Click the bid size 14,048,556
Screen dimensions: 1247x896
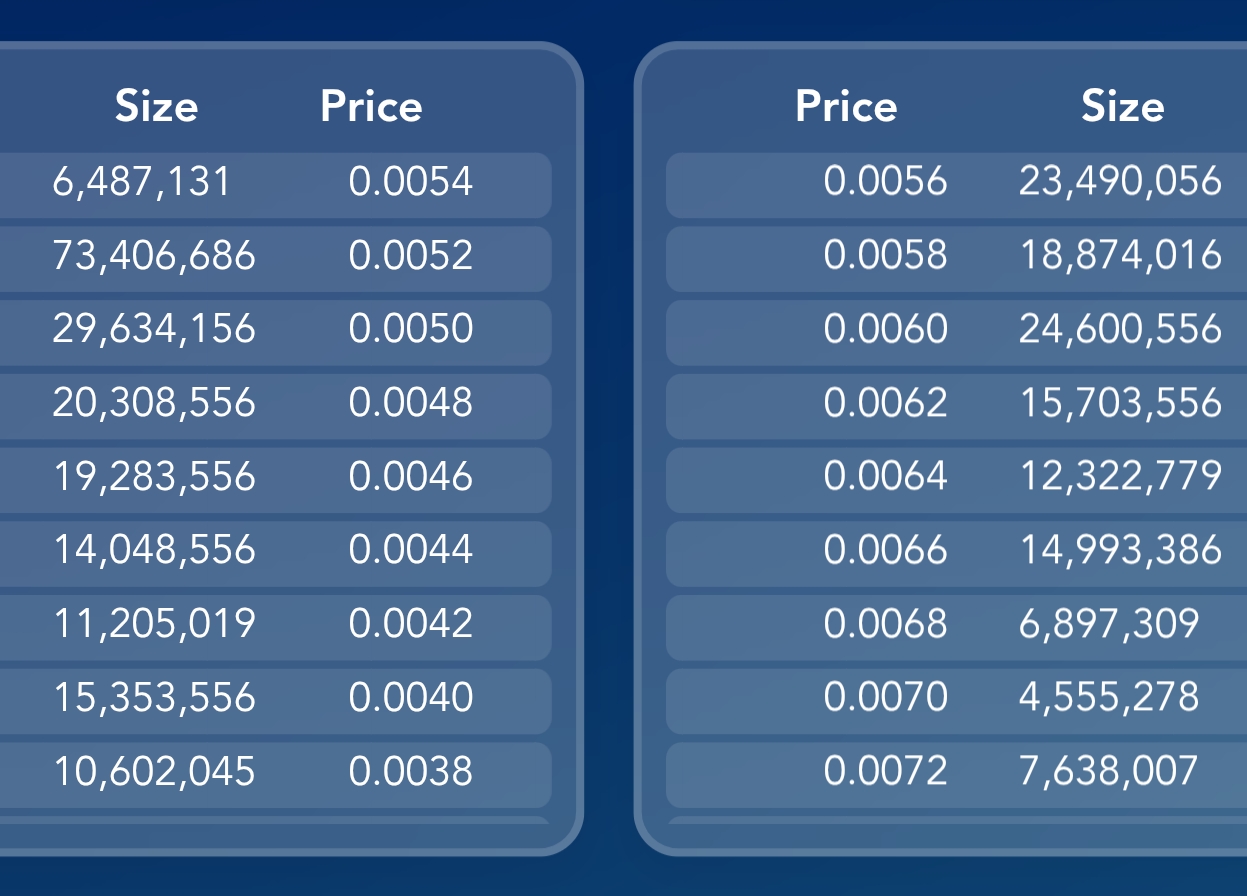(154, 550)
